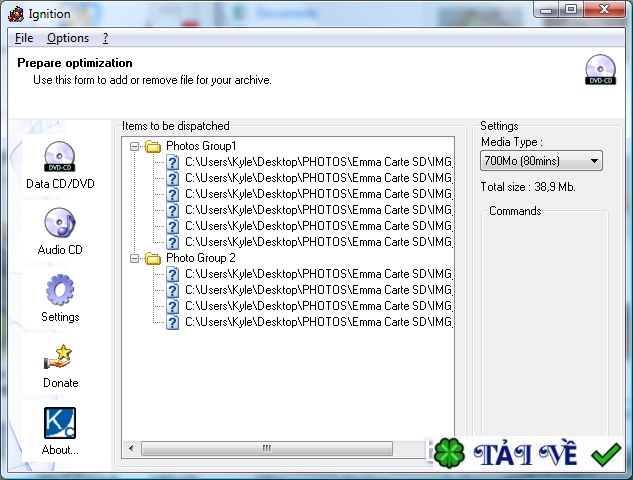The height and width of the screenshot is (480, 633).
Task: Click the DVD-CD icon in header
Action: [600, 69]
